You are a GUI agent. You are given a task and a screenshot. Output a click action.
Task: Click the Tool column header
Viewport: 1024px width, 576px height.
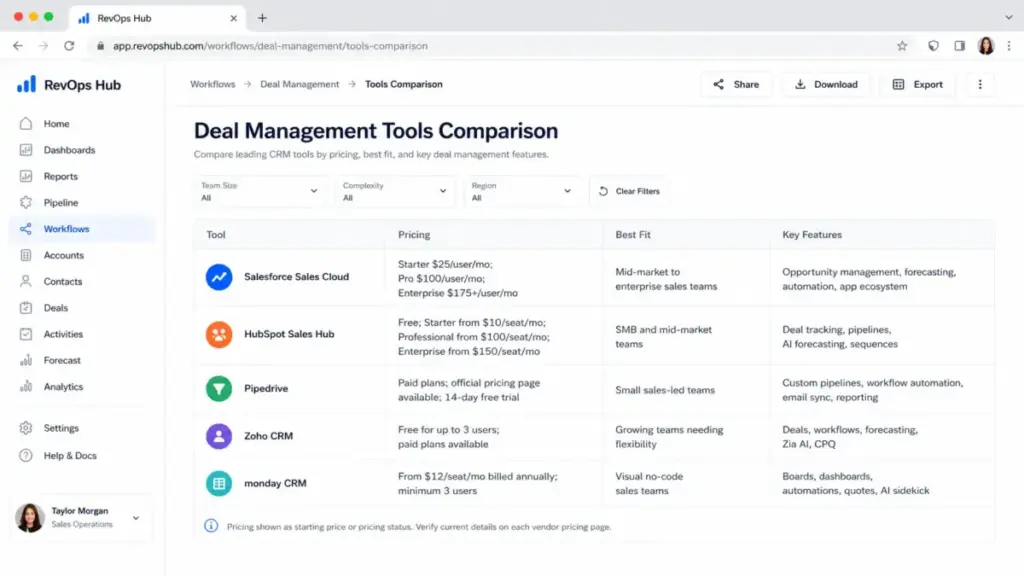point(216,234)
